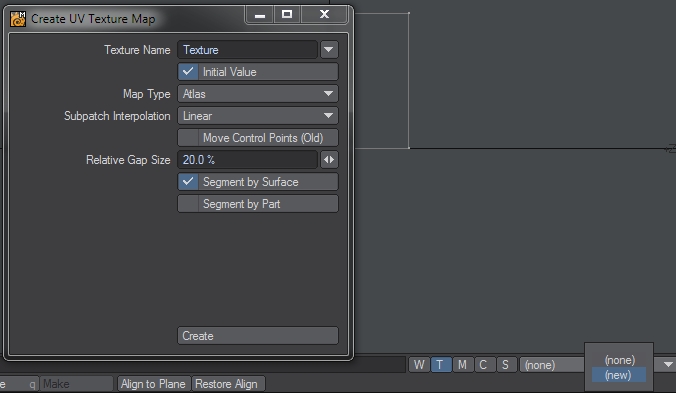Open the Map Type Atlas dropdown
This screenshot has height=393, width=676.
point(258,94)
